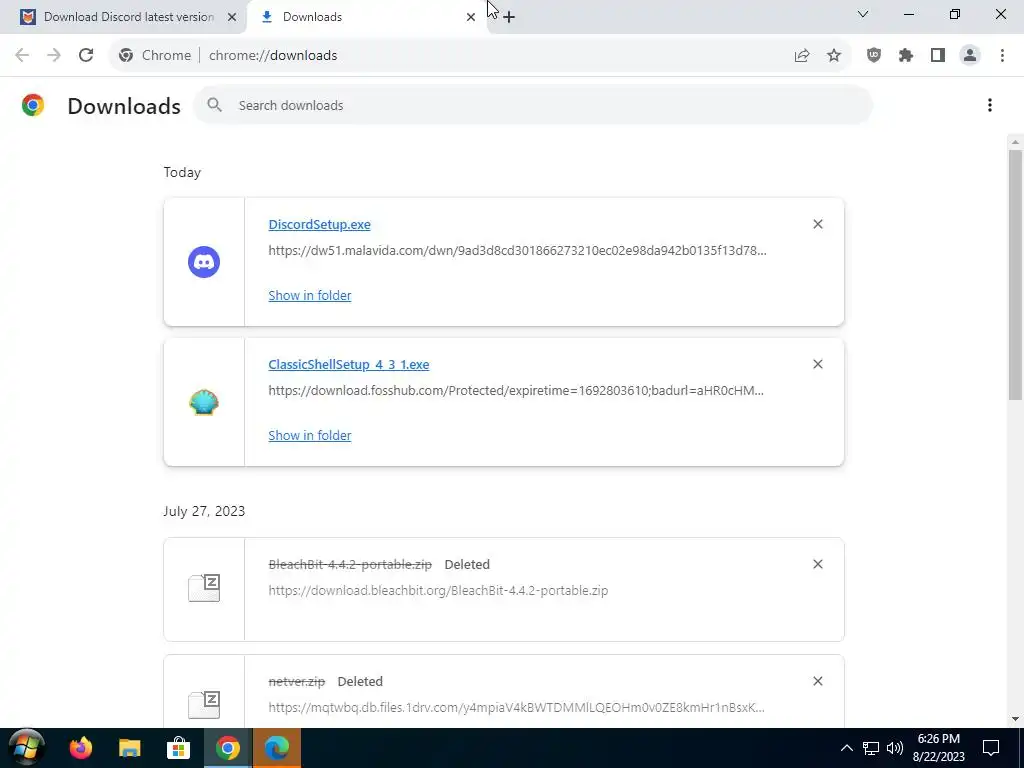Click the scrollbar up arrow
The image size is (1024, 768).
coord(1015,142)
